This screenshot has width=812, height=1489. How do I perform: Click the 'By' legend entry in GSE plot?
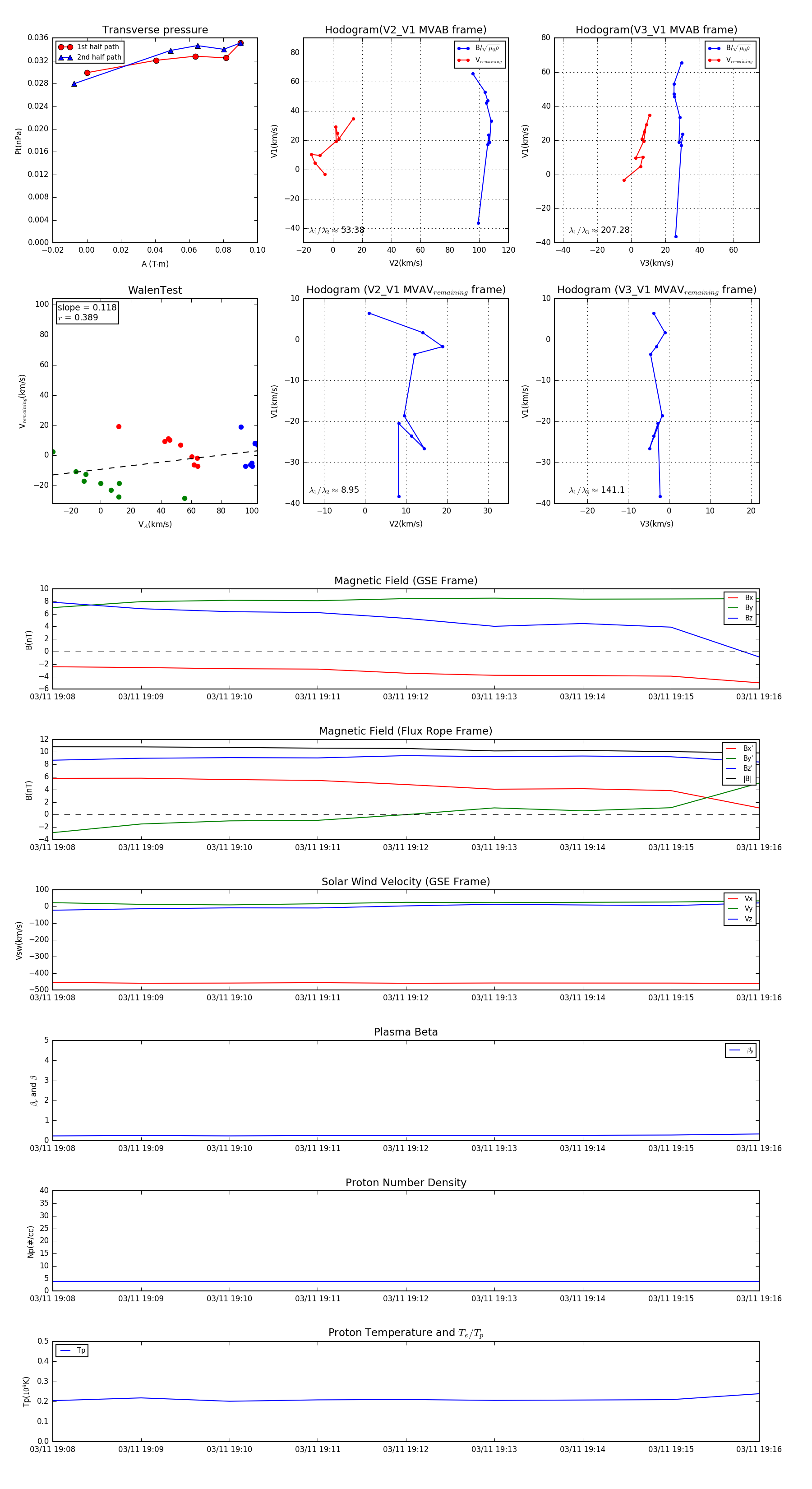tap(740, 608)
